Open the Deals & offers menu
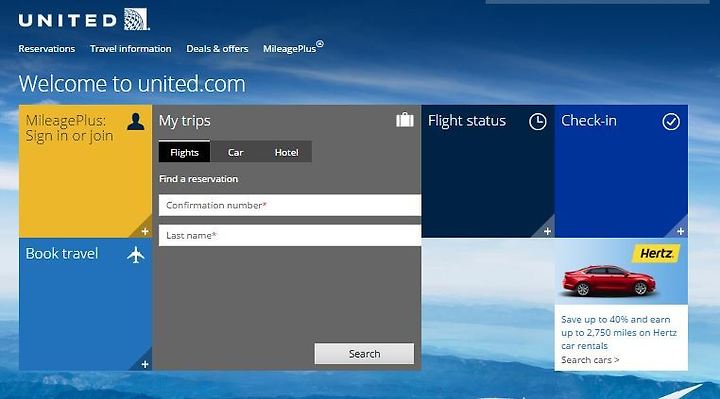 pos(217,49)
